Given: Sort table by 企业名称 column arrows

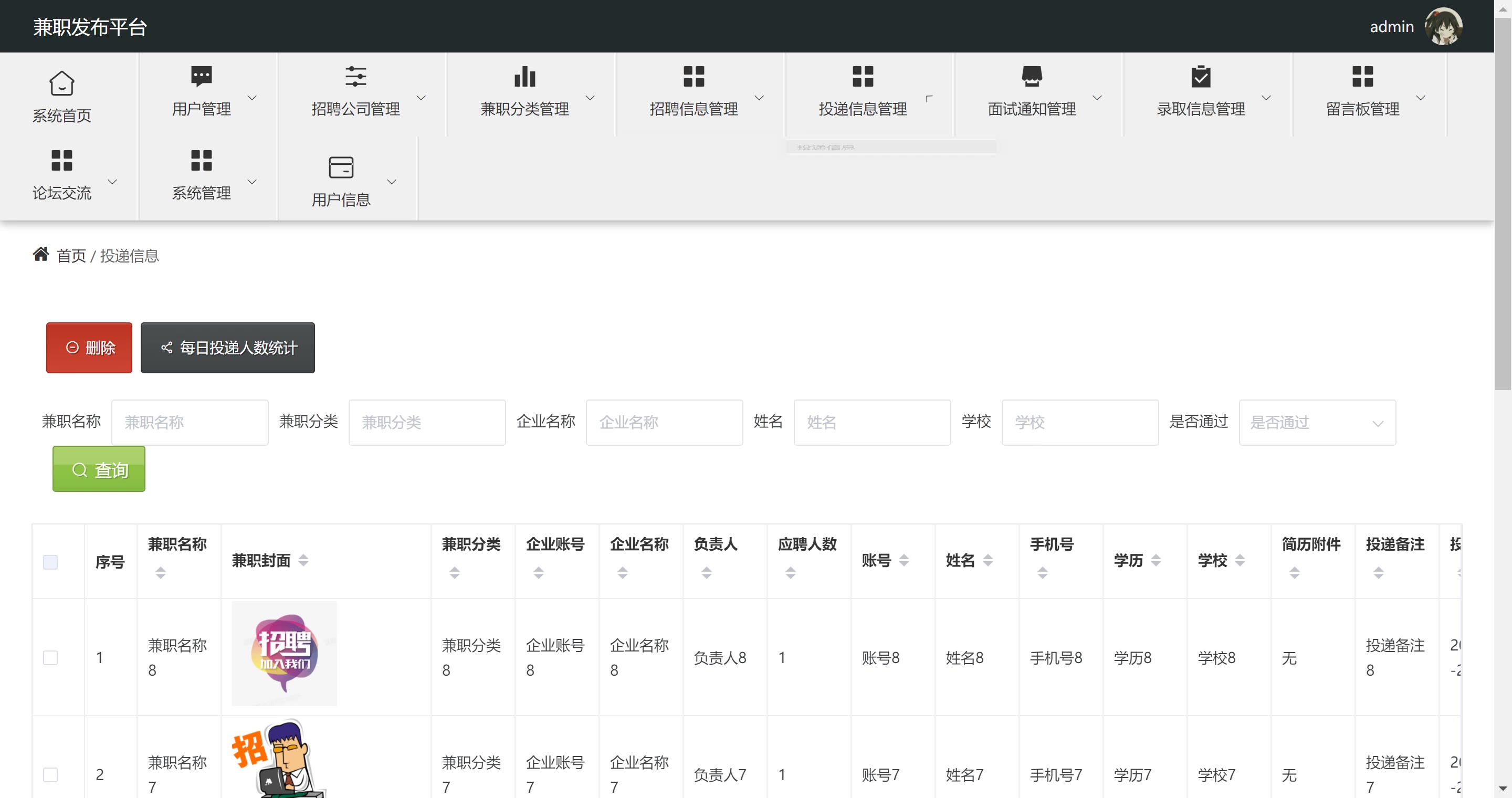Looking at the screenshot, I should 622,573.
